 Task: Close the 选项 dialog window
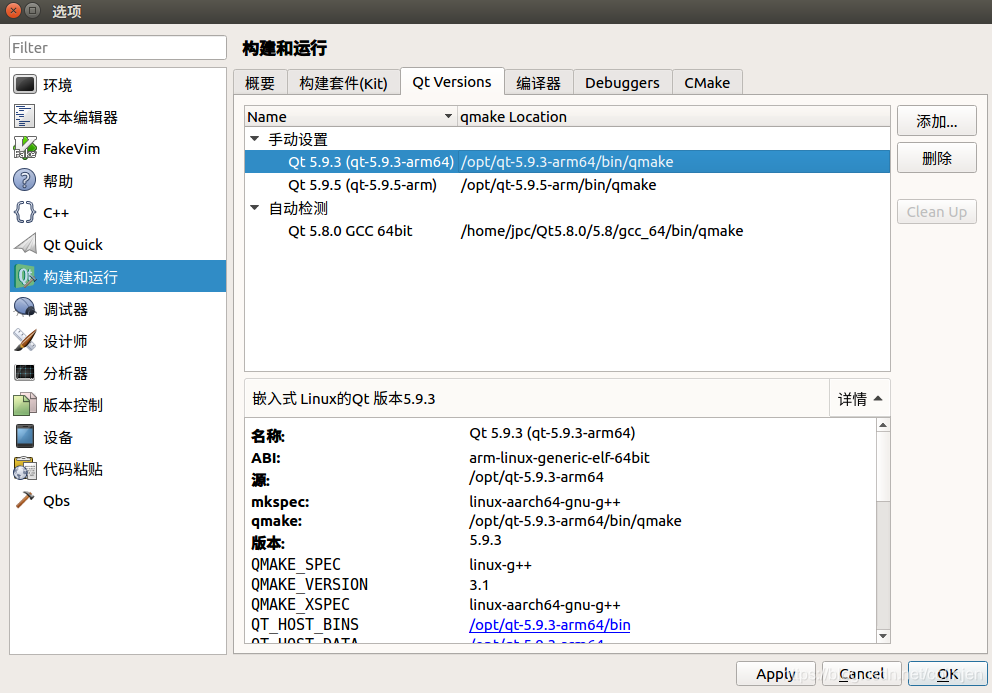coord(13,11)
